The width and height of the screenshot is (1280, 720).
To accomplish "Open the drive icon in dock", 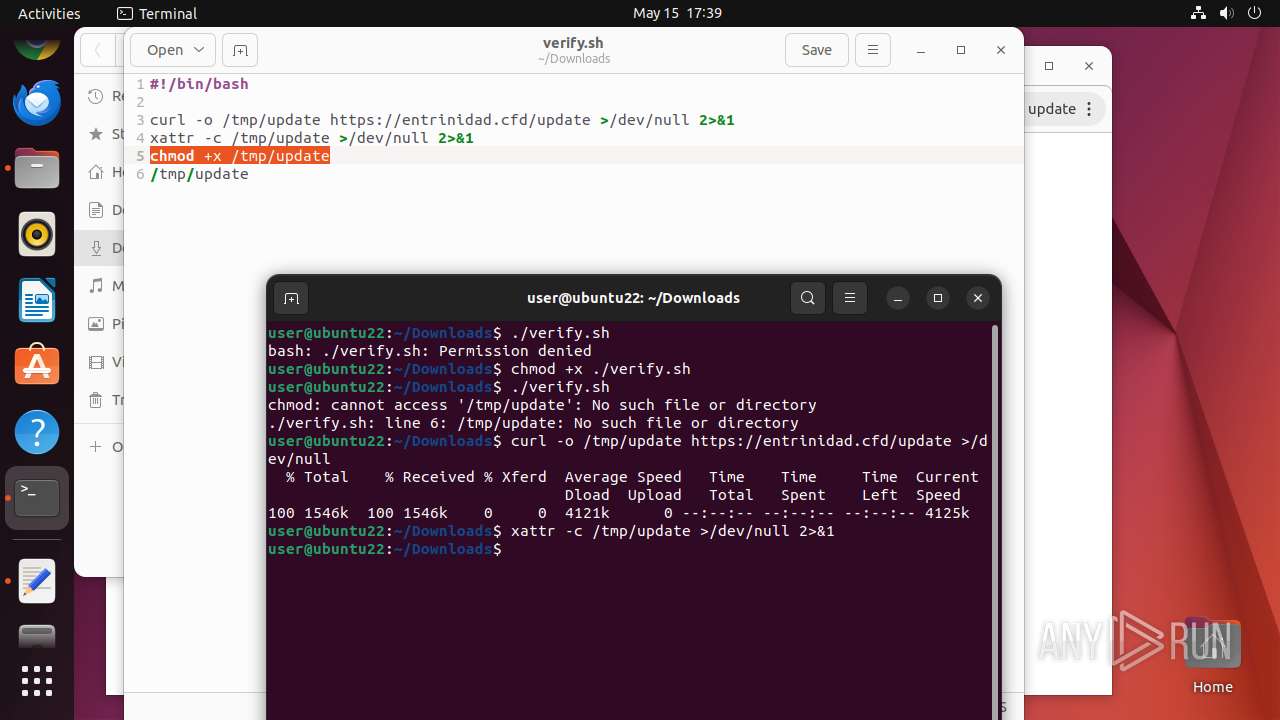I will pos(37,638).
